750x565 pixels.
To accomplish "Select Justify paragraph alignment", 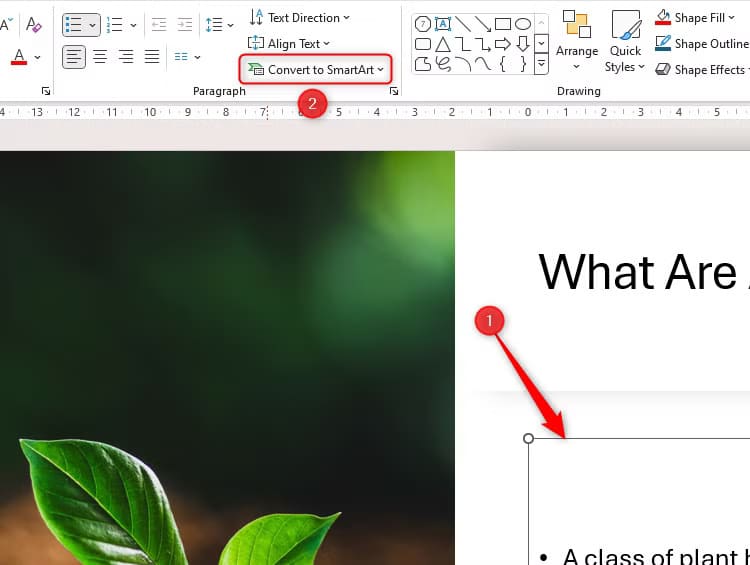I will (152, 57).
